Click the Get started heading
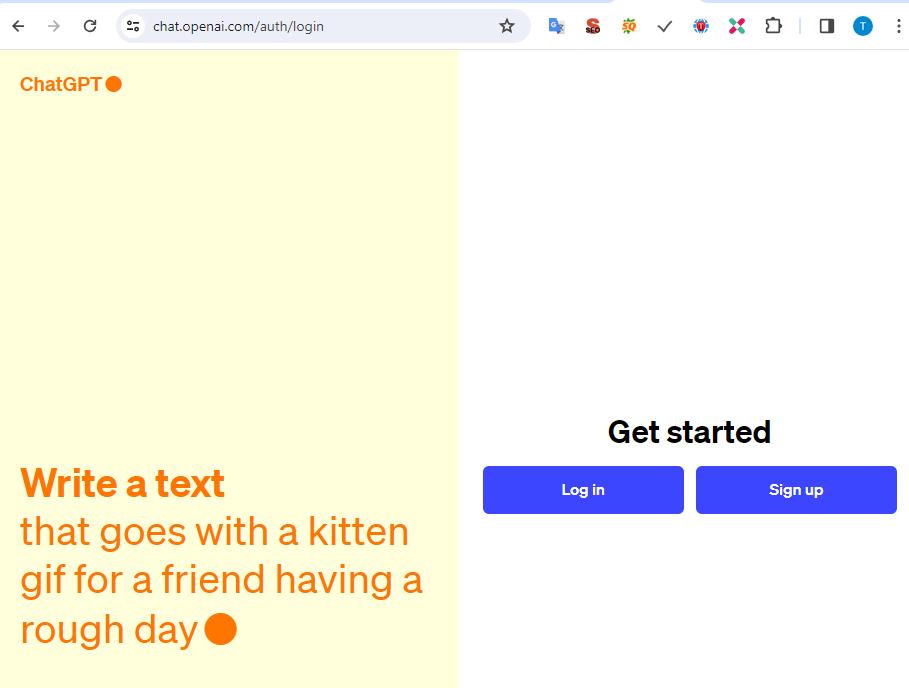 (688, 432)
